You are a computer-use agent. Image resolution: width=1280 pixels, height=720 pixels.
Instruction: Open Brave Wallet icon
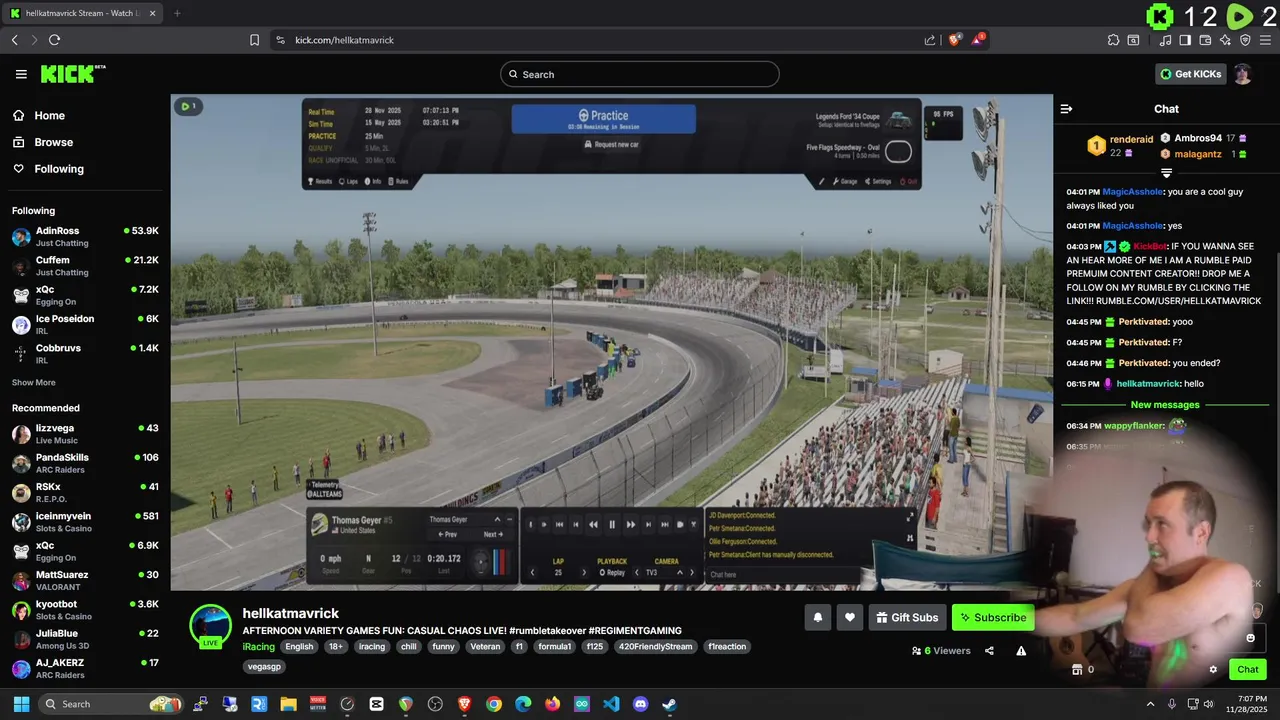1205,40
